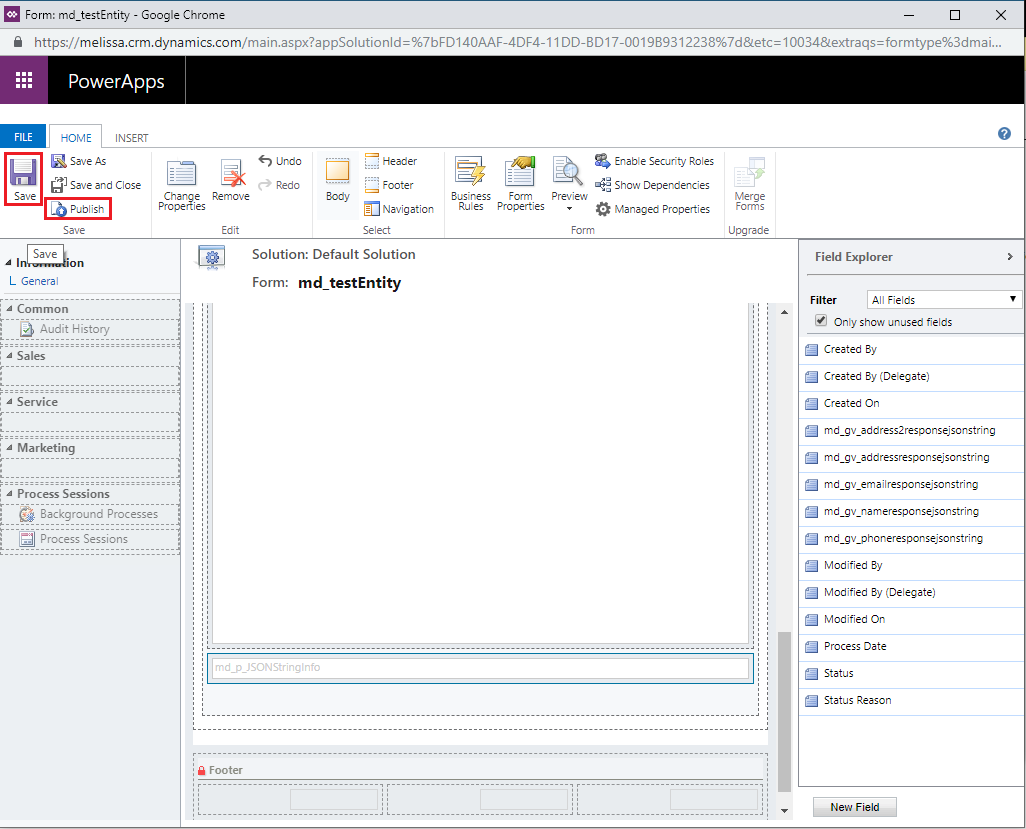Open the General section link
1026x829 pixels.
pyautogui.click(x=39, y=281)
